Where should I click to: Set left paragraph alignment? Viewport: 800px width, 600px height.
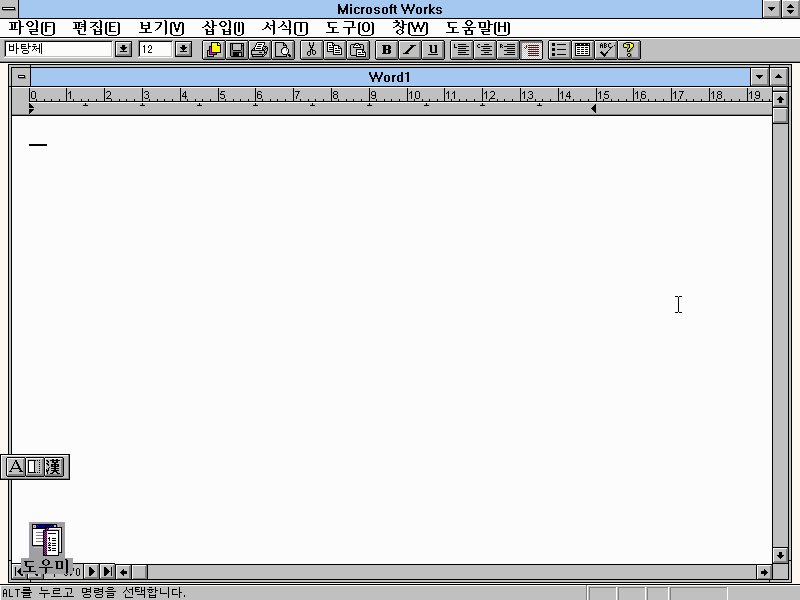coord(461,49)
